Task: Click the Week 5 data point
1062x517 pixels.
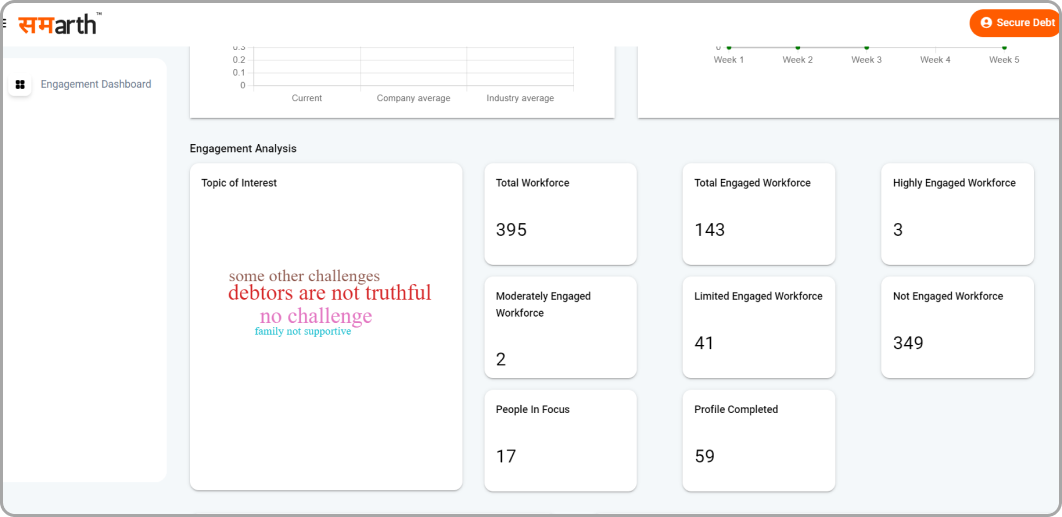Action: [1004, 47]
